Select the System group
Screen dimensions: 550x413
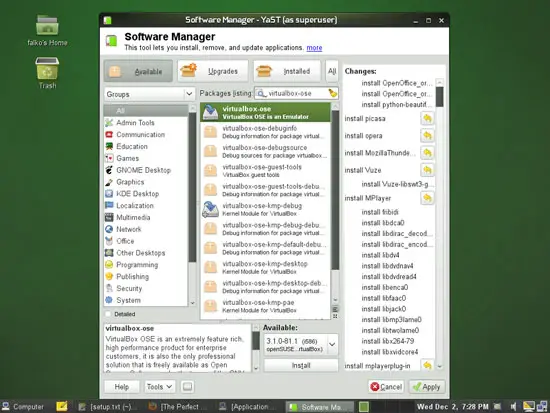coord(146,300)
